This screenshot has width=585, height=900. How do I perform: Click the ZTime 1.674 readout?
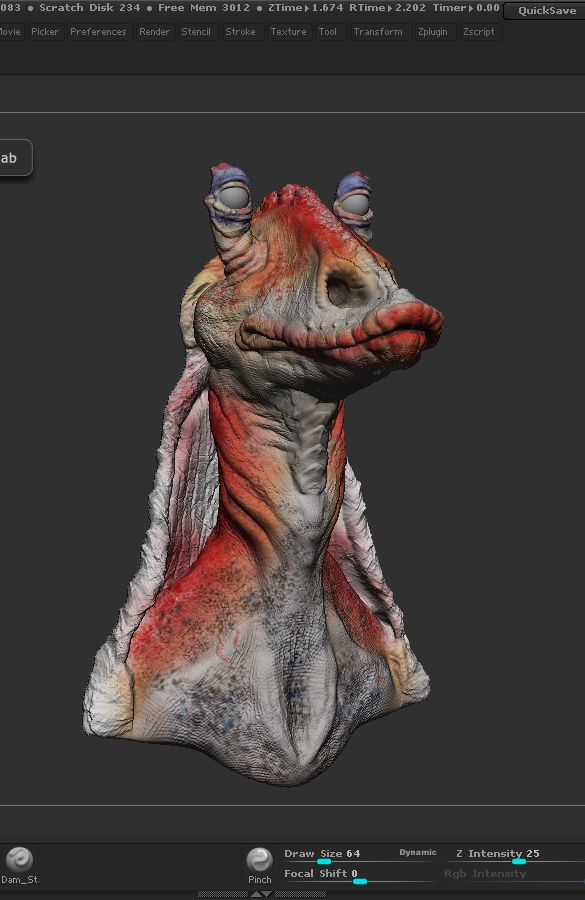306,8
